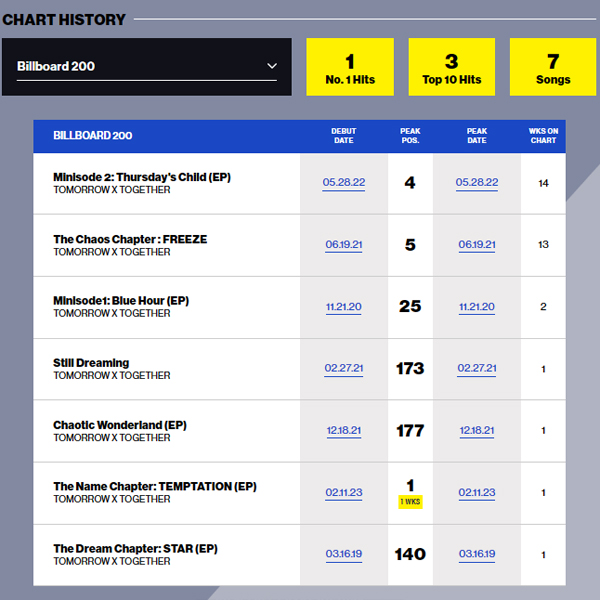Click the BILLBOARD 200 table header
600x600 pixels.
tap(93, 135)
